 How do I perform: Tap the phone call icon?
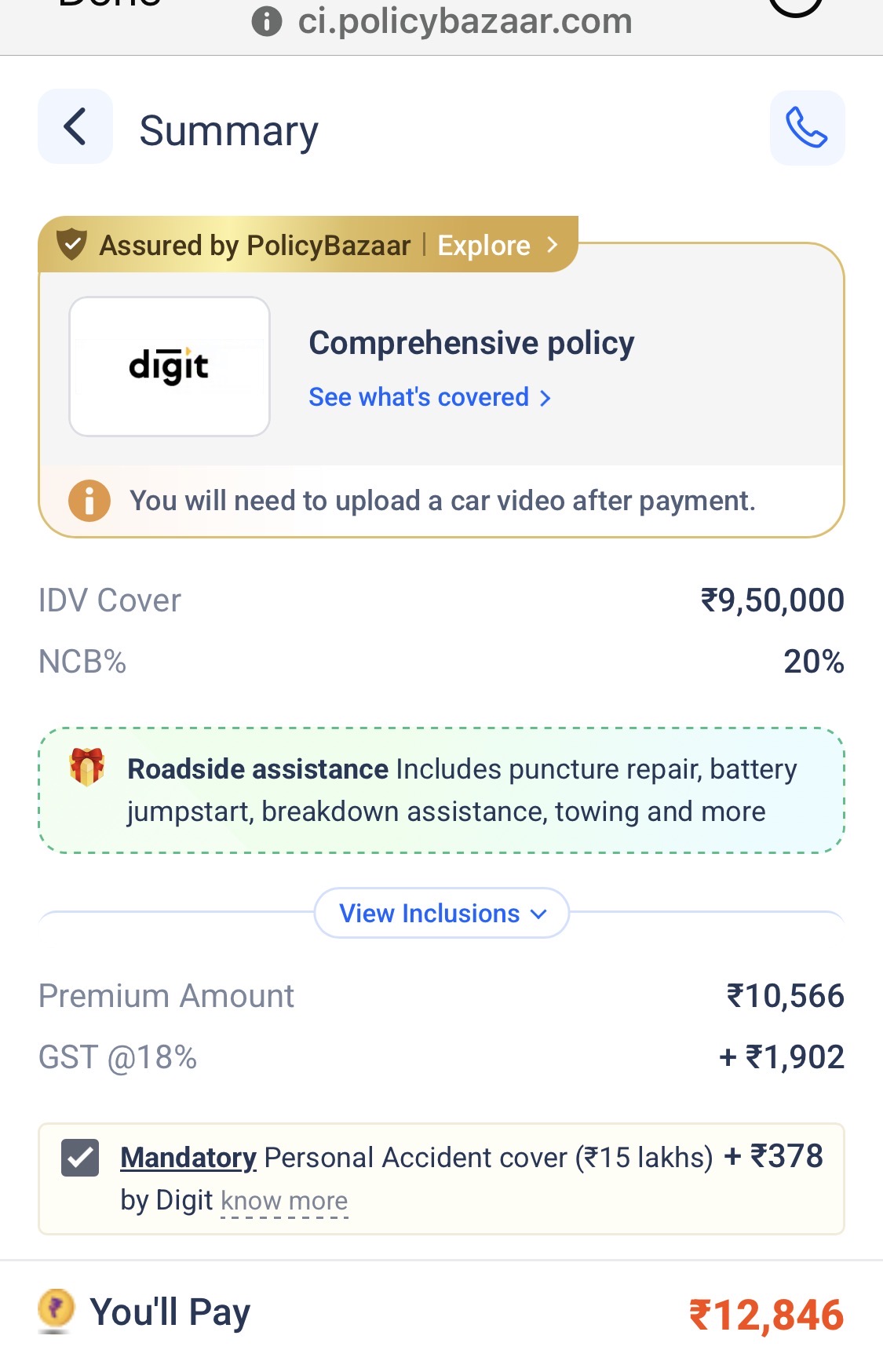click(x=807, y=128)
